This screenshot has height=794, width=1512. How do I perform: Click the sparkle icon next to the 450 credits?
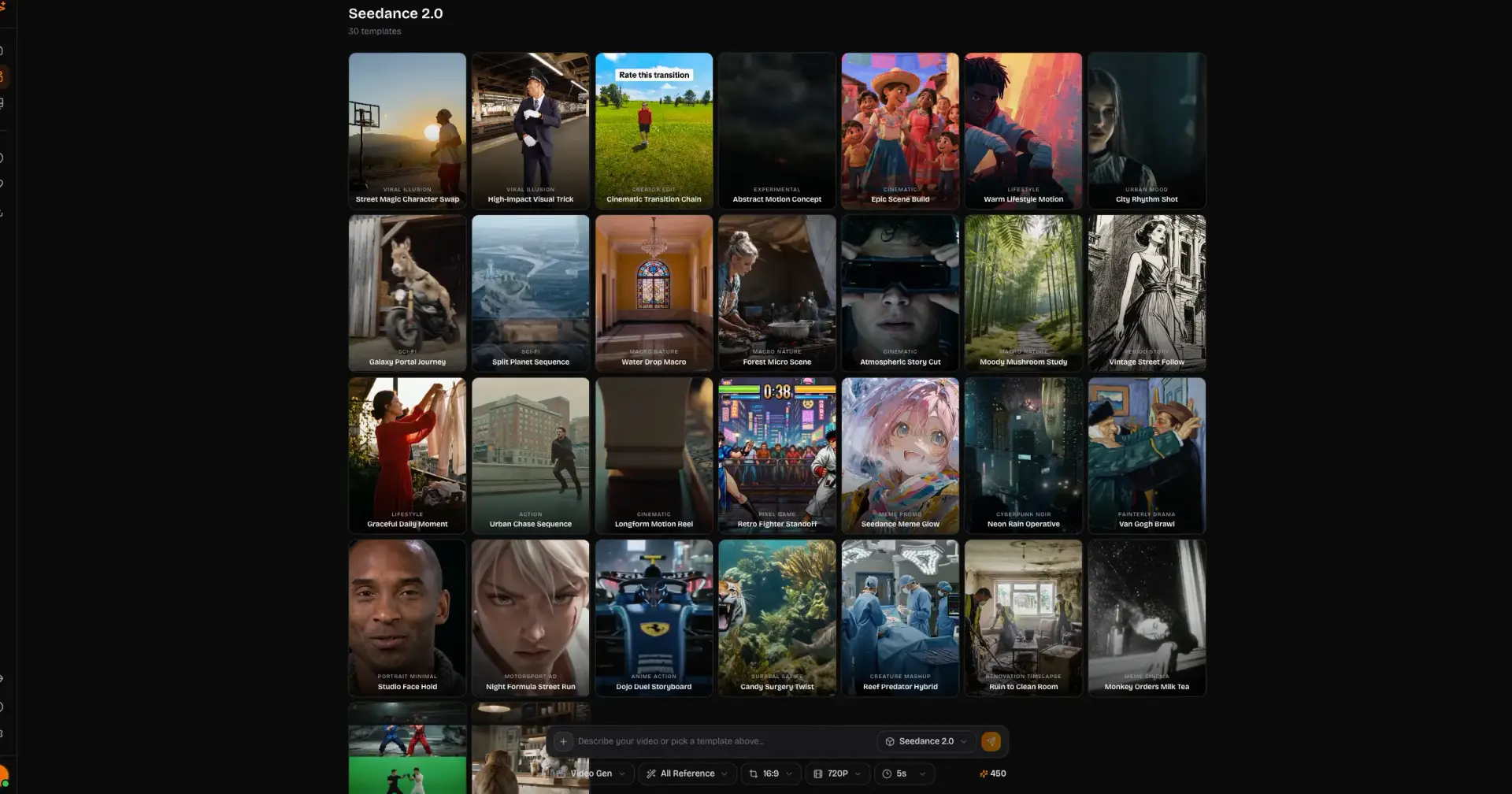pyautogui.click(x=982, y=773)
